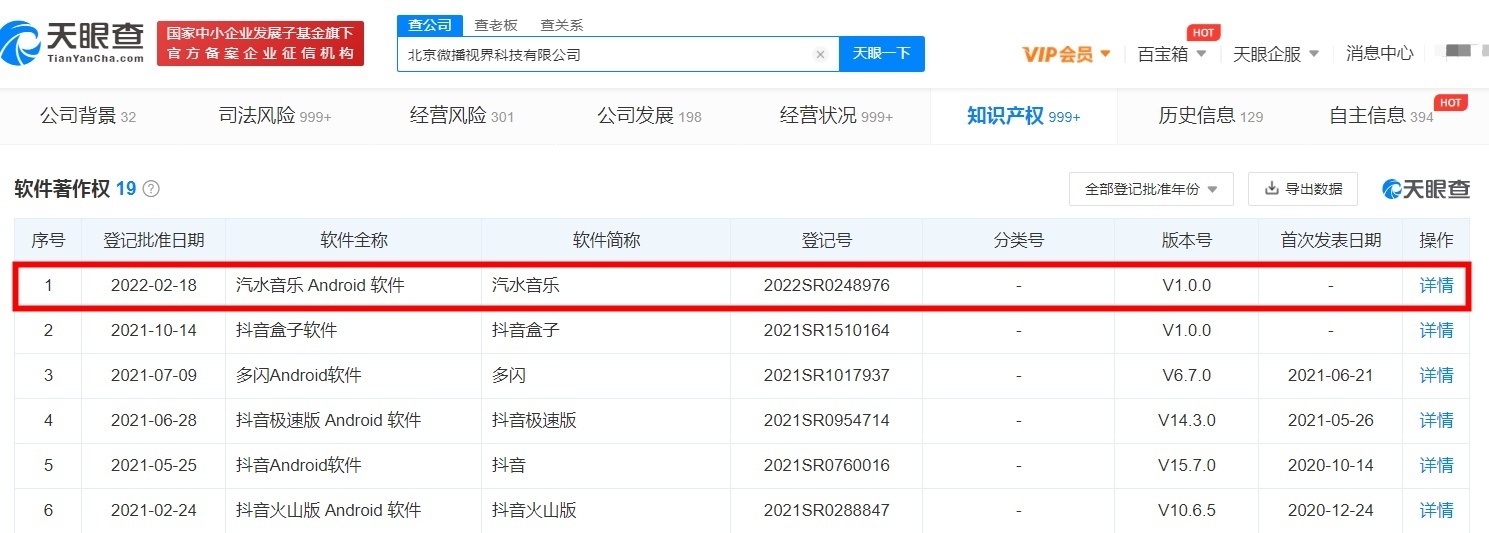Open 详情 for 抖音火山版 Android 软件
1489x533 pixels.
click(x=1437, y=510)
